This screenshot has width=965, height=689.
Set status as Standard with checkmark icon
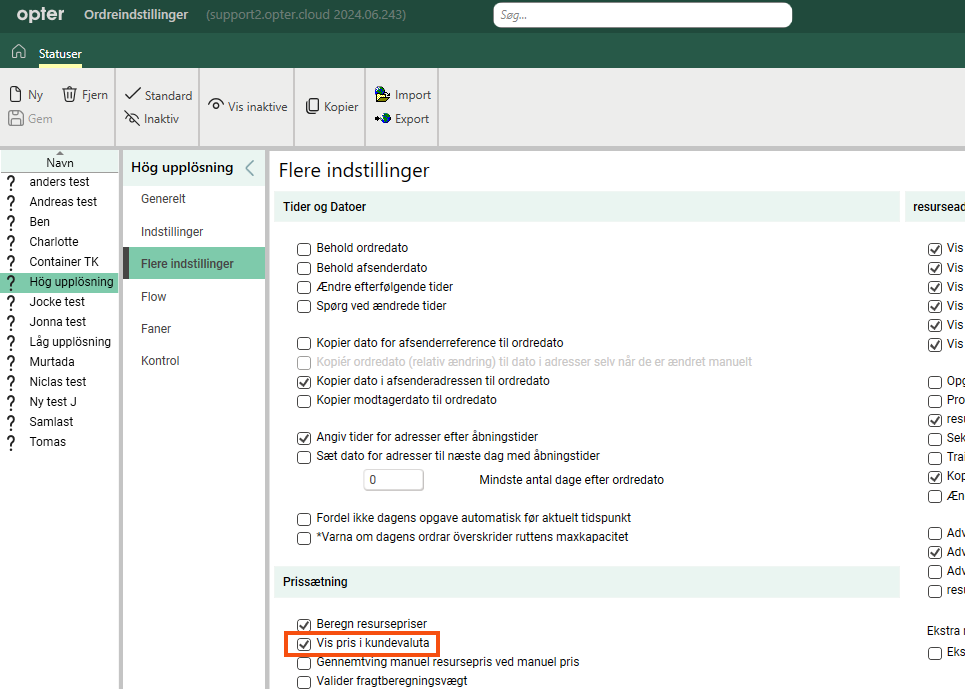coord(133,95)
